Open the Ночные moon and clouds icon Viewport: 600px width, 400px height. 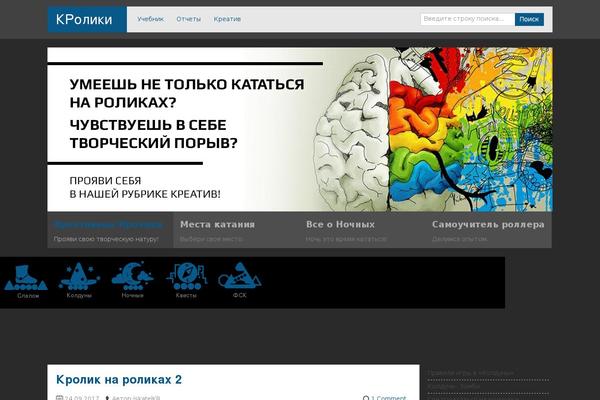pyautogui.click(x=132, y=276)
